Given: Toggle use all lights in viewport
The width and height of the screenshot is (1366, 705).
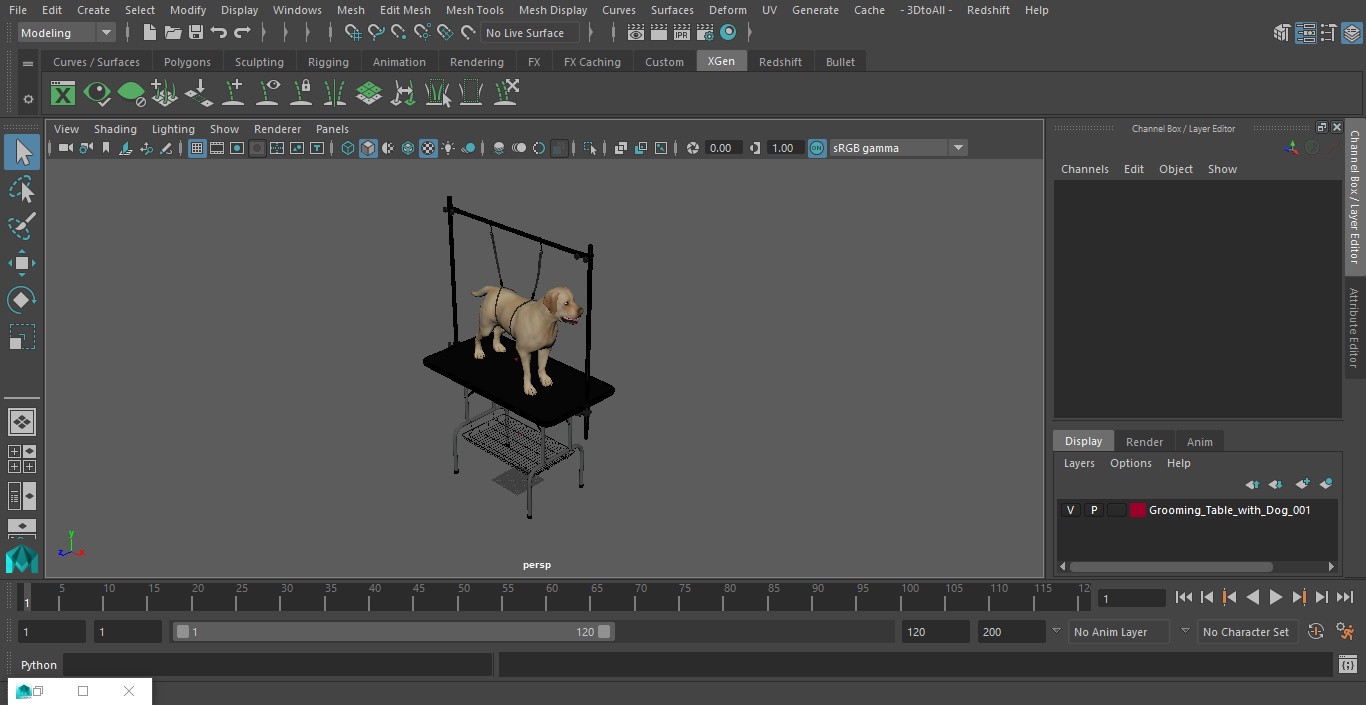Looking at the screenshot, I should point(448,148).
